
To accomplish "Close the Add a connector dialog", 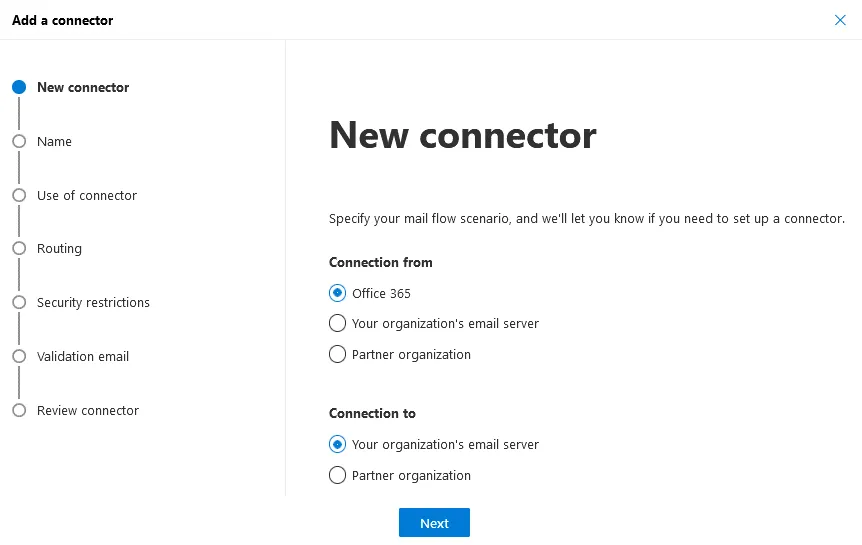I will click(840, 20).
